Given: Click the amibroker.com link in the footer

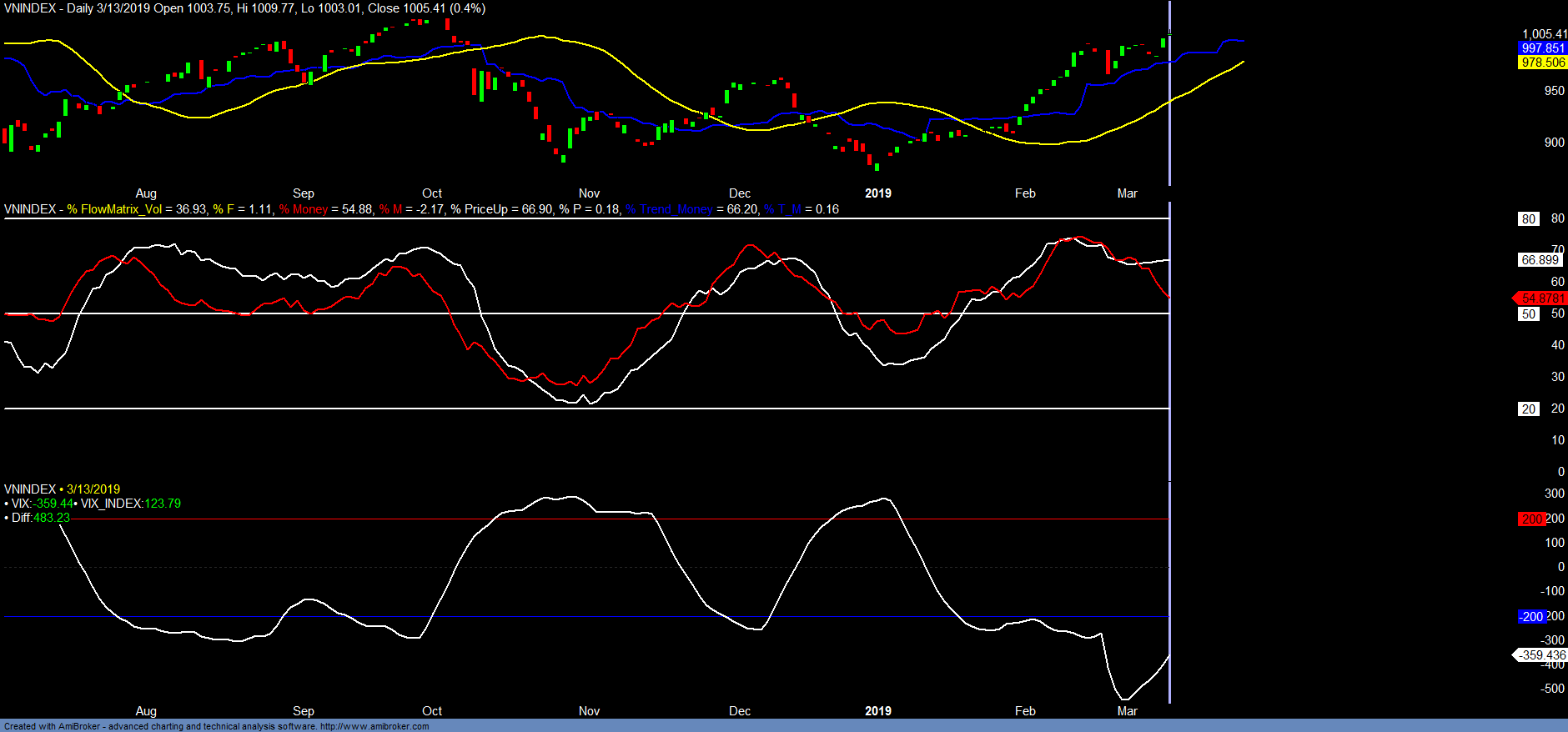Looking at the screenshot, I should [x=374, y=726].
